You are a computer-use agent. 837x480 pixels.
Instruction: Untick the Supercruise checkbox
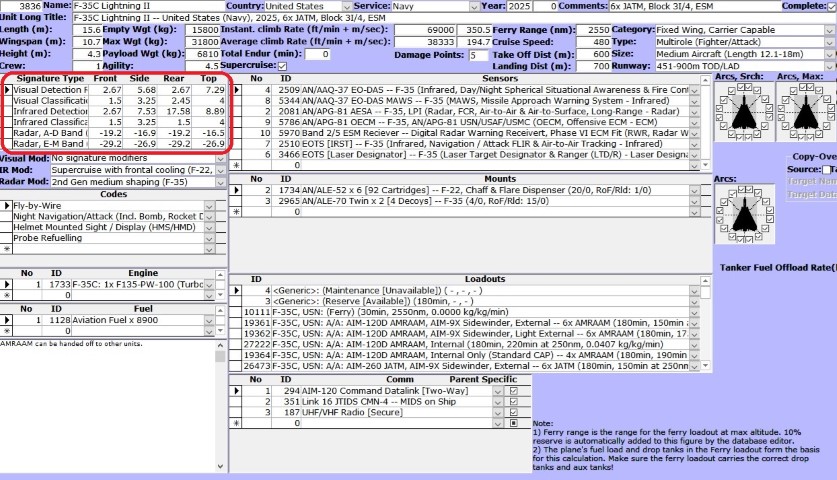[282, 66]
